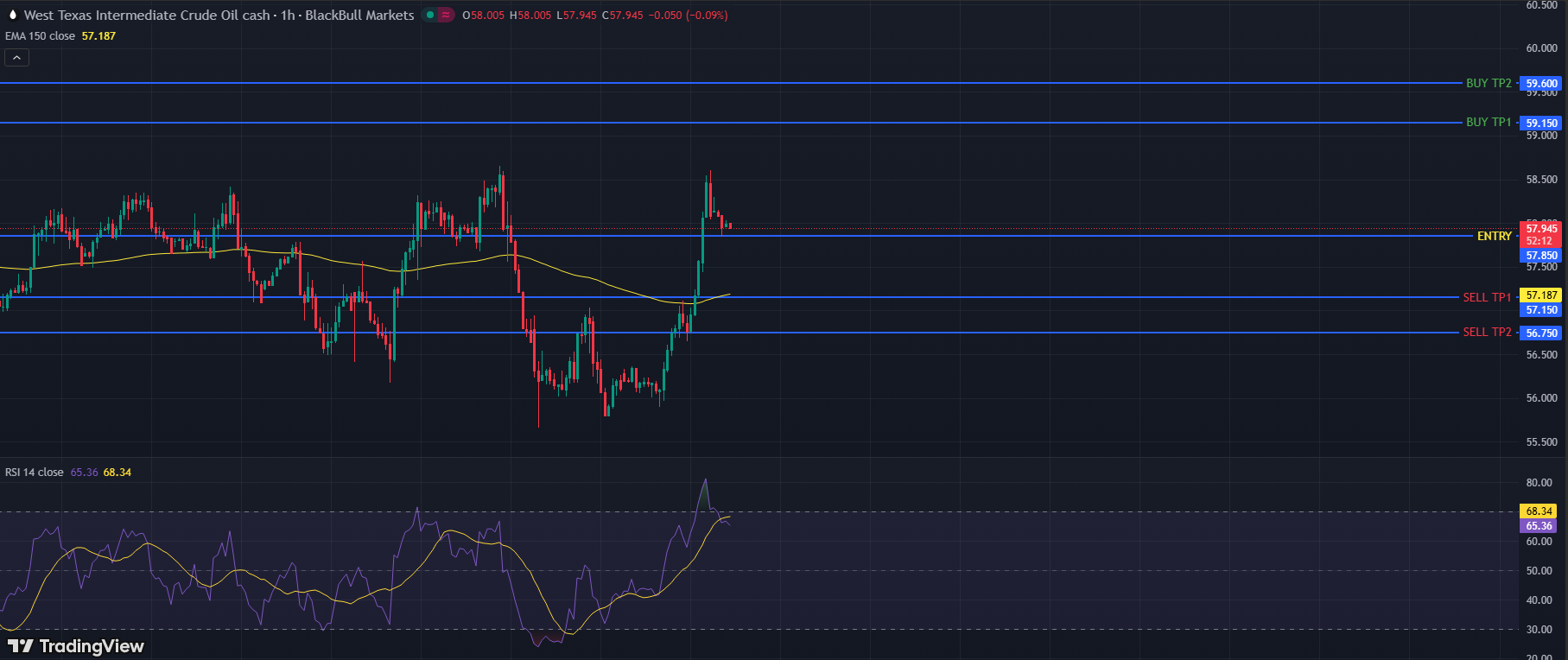The image size is (1568, 660).
Task: Select the EMA 150 close indicator legend
Action: (x=41, y=36)
